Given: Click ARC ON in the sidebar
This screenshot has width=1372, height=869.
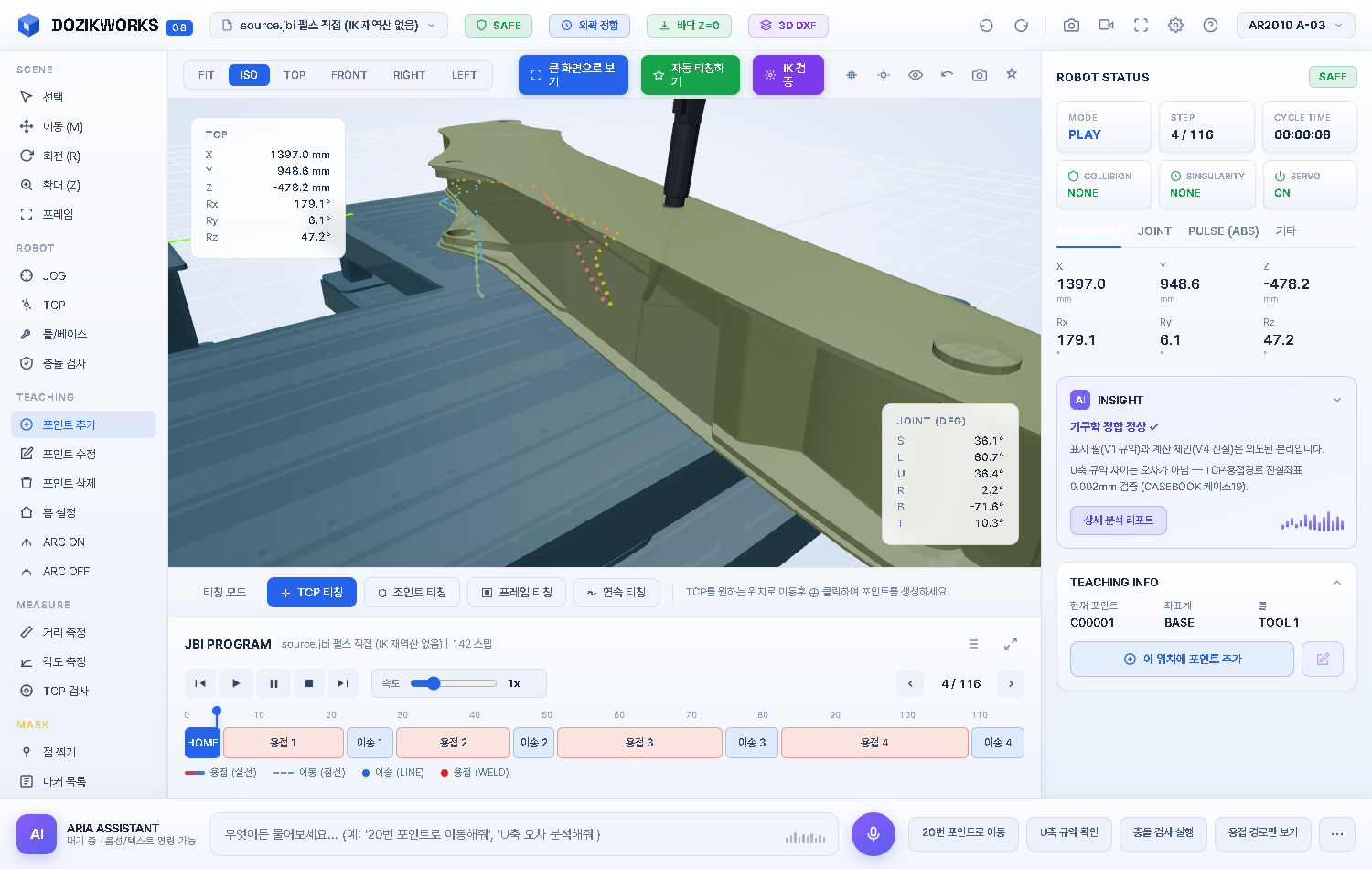Looking at the screenshot, I should pyautogui.click(x=83, y=542).
